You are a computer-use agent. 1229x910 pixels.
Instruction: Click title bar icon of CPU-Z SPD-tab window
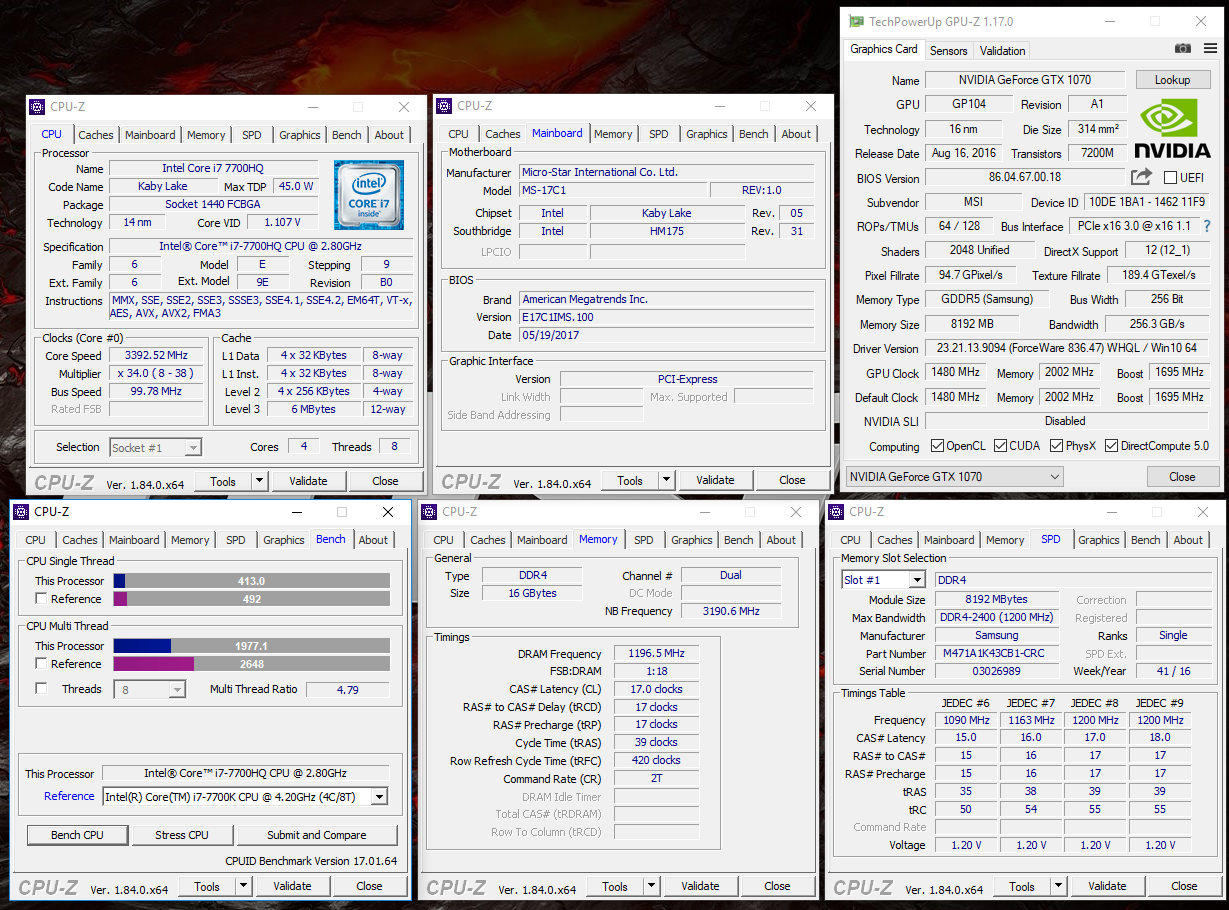836,512
